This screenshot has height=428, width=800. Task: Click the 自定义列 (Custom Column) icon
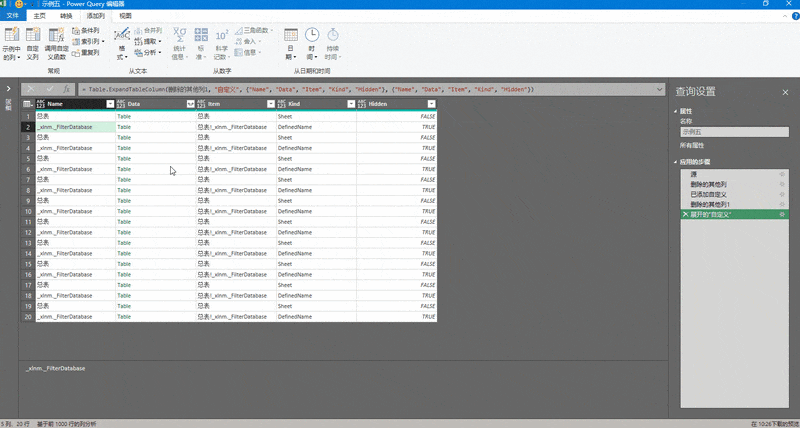tap(33, 46)
